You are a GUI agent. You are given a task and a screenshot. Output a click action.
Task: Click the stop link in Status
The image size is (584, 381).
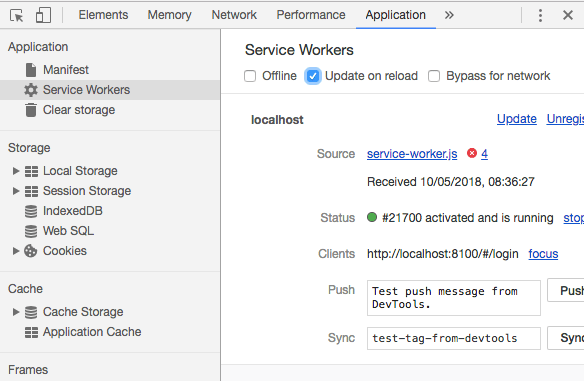tap(574, 218)
